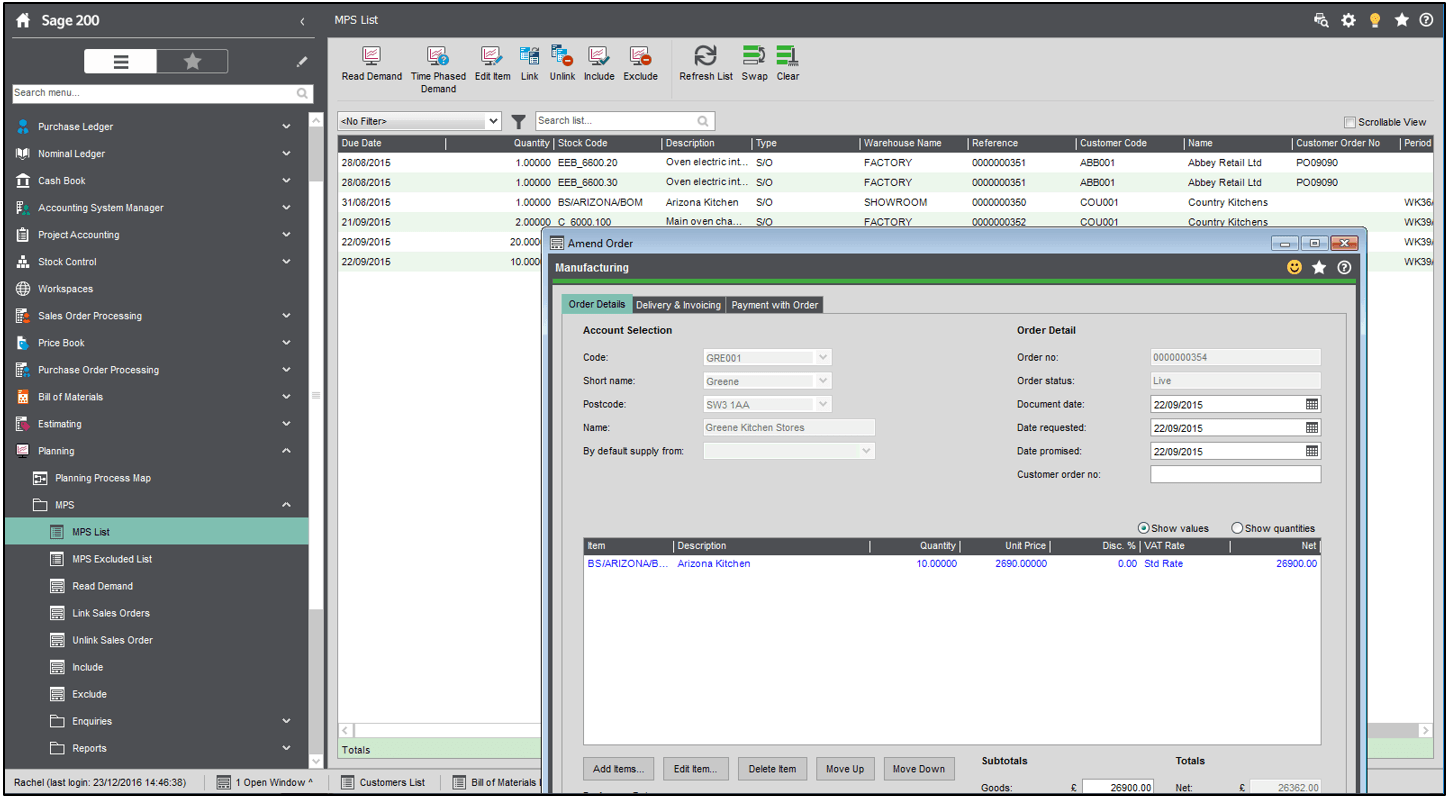Viewport: 1449px width, 800px height.
Task: Click the Edit Item button in Amend Order
Action: 695,769
